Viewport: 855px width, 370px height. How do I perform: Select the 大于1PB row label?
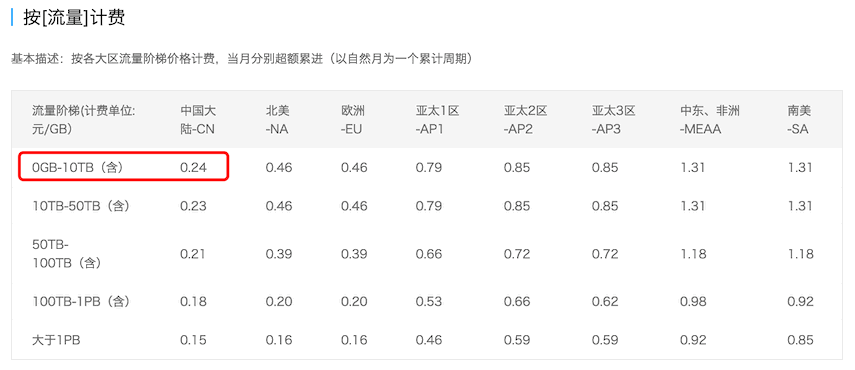[56, 341]
